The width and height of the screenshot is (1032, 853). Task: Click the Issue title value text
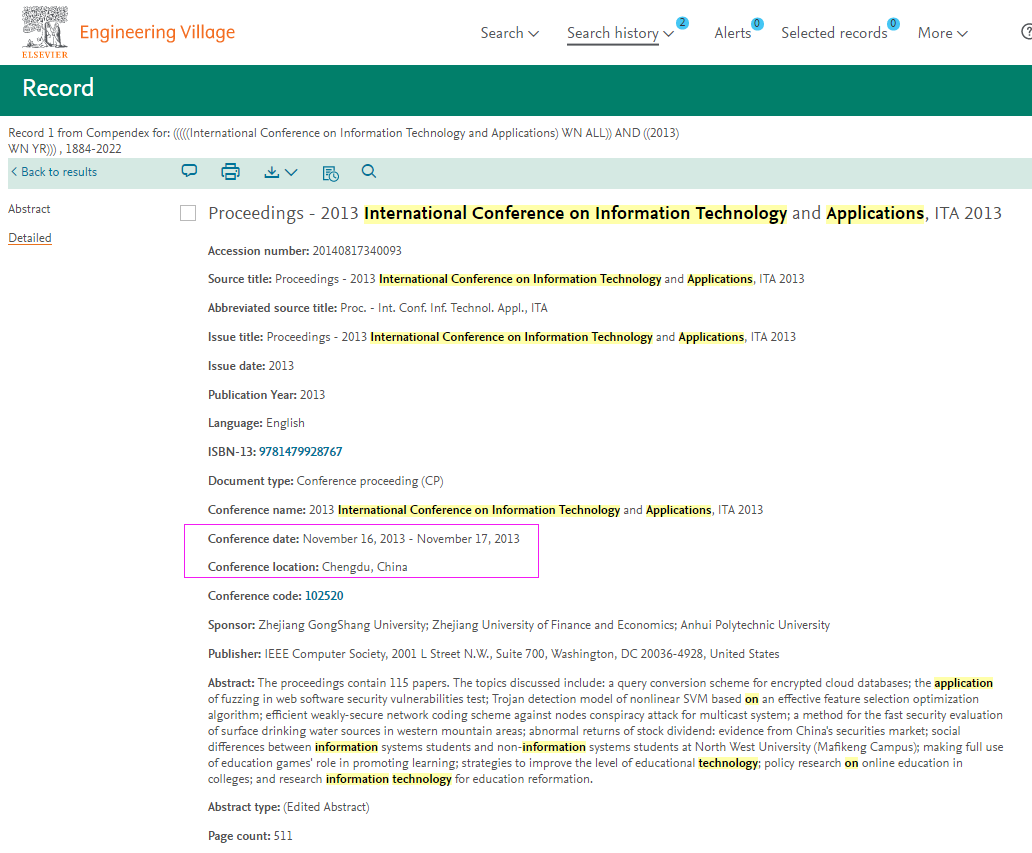pos(531,337)
